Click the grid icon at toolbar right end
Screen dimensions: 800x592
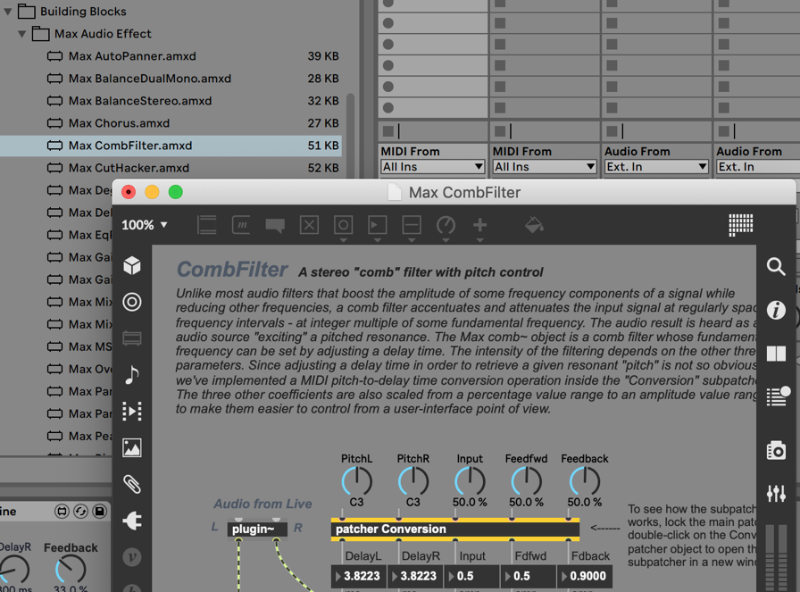(740, 225)
